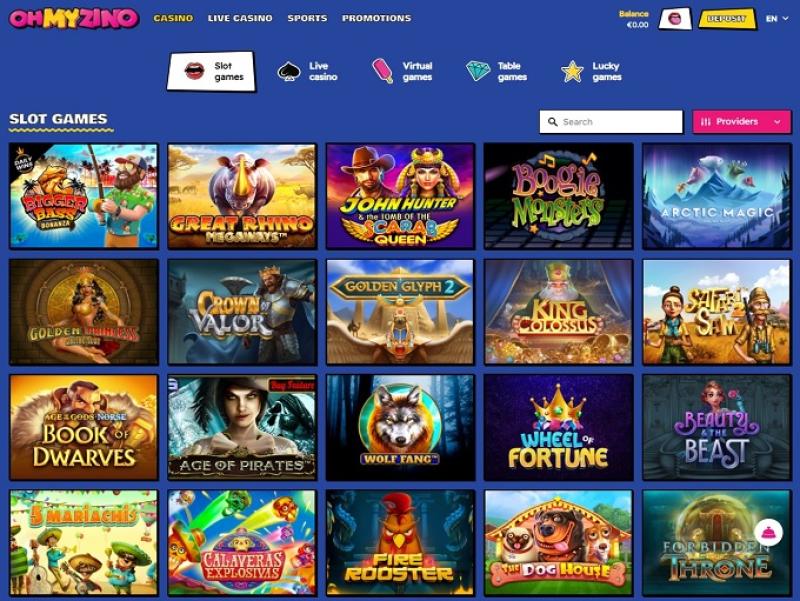
Task: Open the lips avatar profile icon
Action: coord(674,19)
